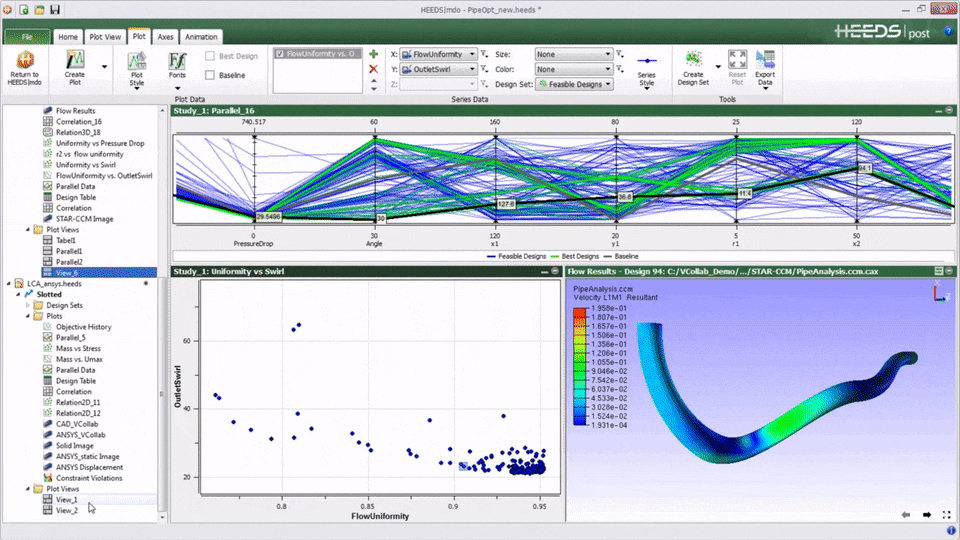Uncheck the FlowUniformity vs. O... series checkbox

(x=280, y=54)
